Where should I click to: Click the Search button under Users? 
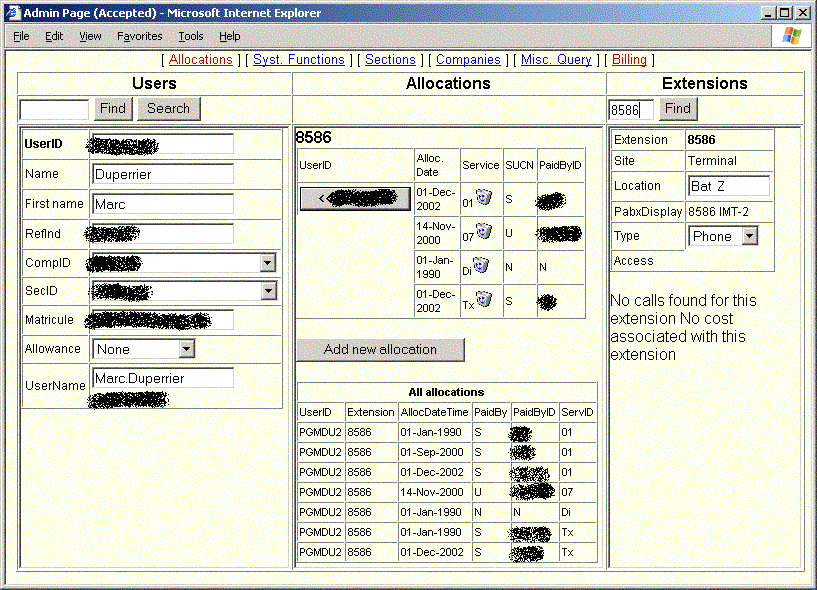pos(168,108)
